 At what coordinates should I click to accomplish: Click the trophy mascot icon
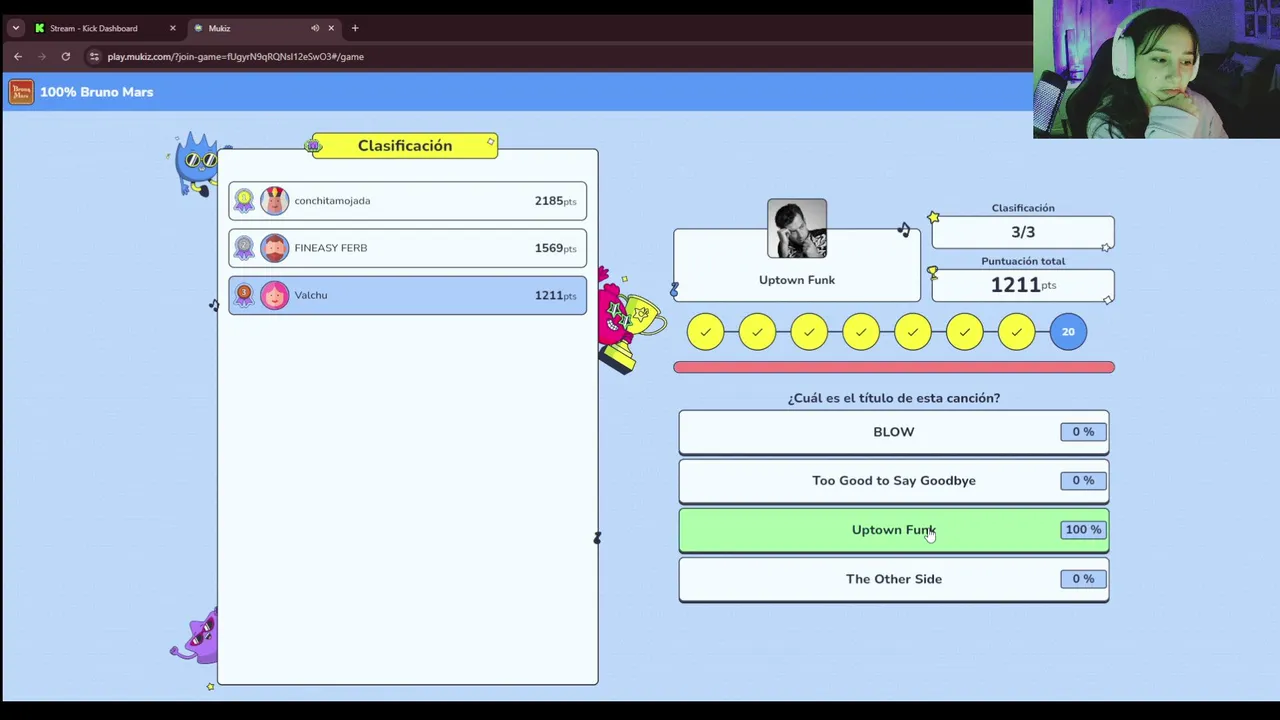(x=630, y=322)
